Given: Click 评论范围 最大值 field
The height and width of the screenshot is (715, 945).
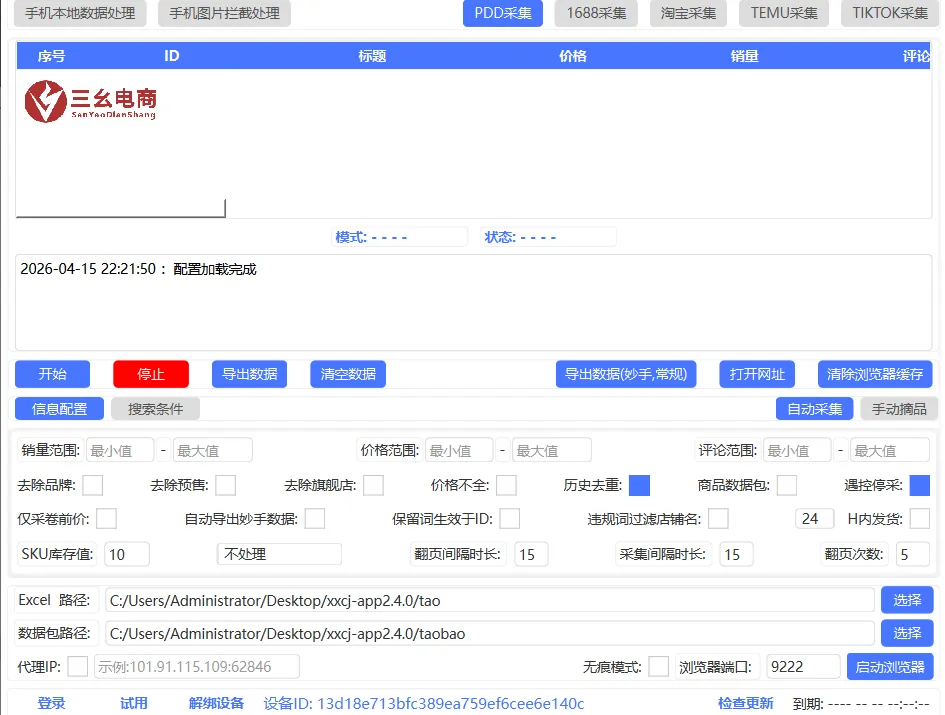Looking at the screenshot, I should pyautogui.click(x=890, y=450).
